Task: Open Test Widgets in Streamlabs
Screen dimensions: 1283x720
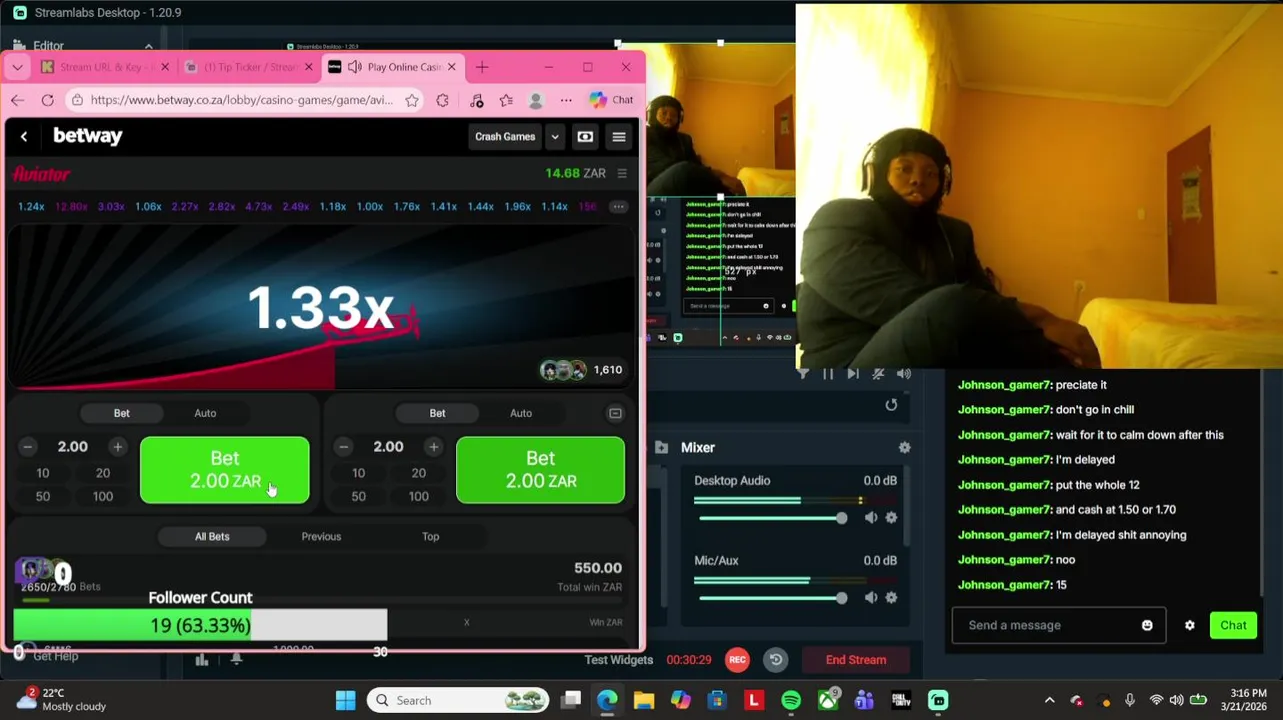Action: [x=618, y=660]
